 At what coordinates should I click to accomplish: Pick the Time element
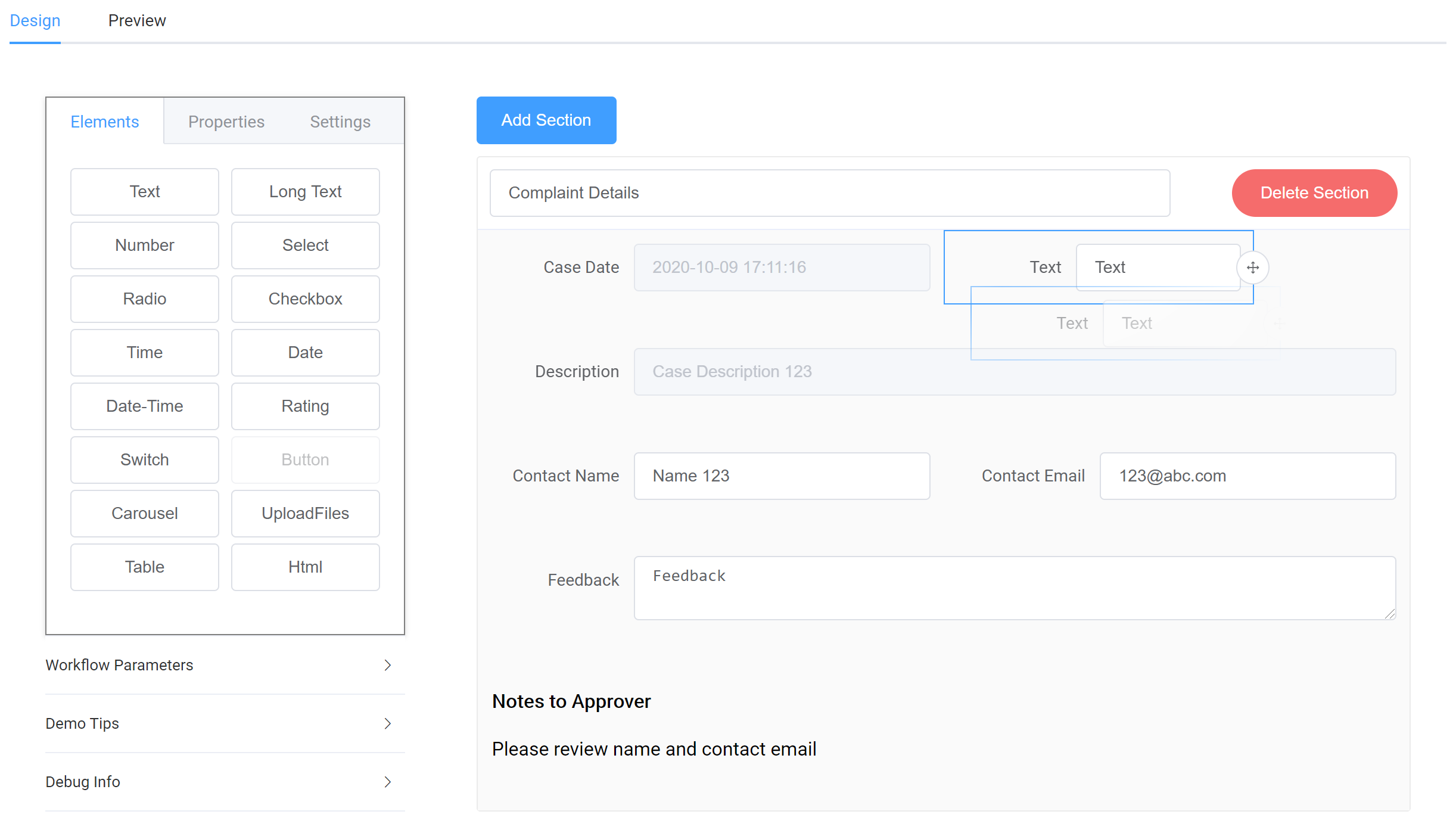click(x=145, y=353)
